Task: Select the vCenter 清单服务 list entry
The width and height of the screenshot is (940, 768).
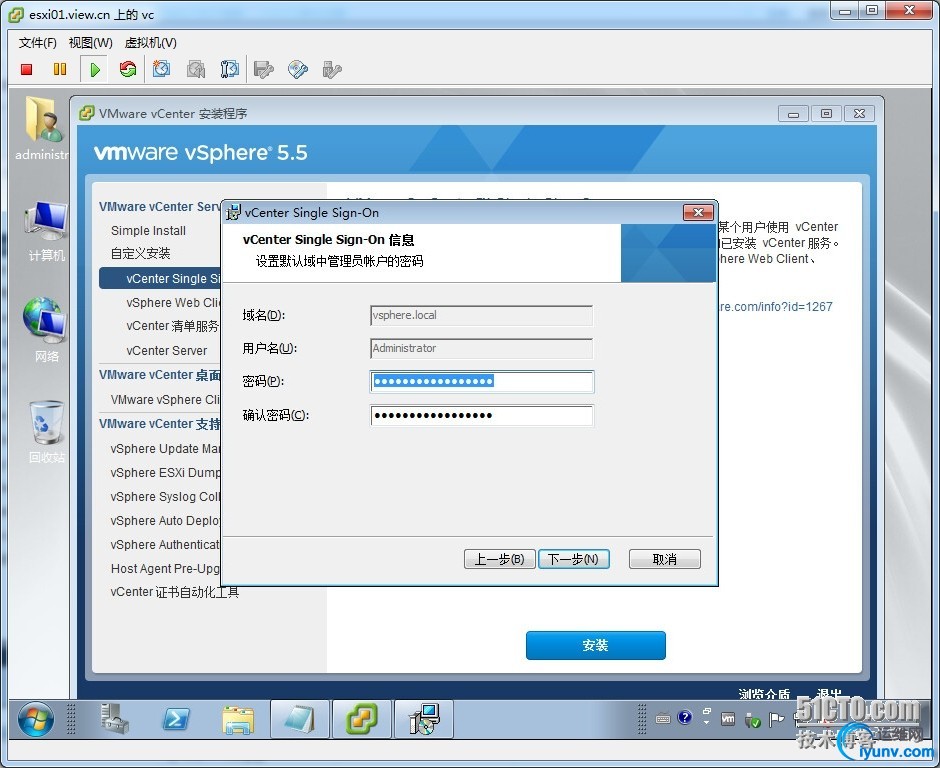Action: tap(173, 326)
